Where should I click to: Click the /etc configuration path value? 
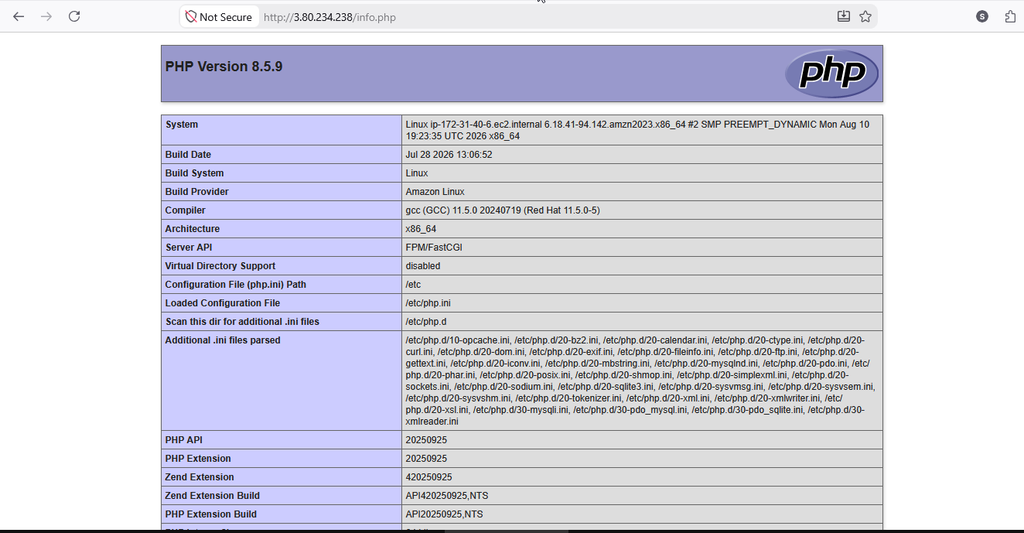coord(413,285)
